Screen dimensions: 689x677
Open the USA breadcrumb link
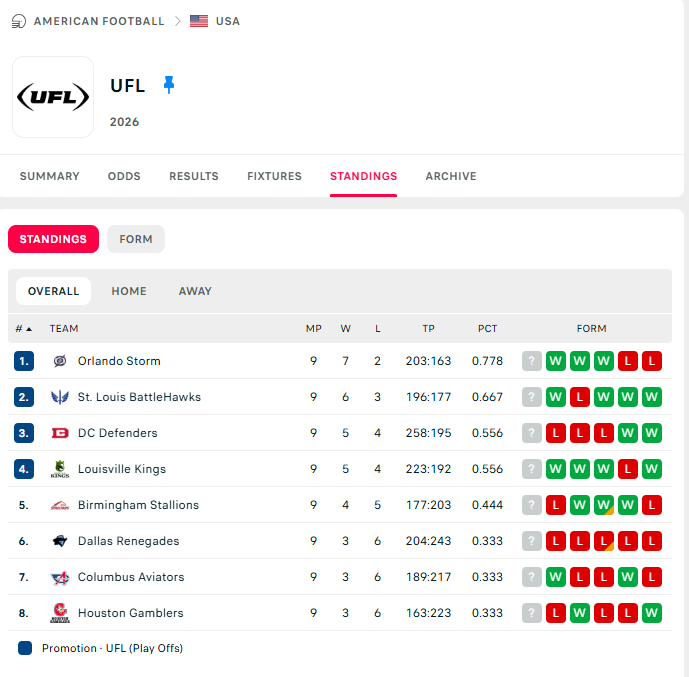(x=228, y=21)
